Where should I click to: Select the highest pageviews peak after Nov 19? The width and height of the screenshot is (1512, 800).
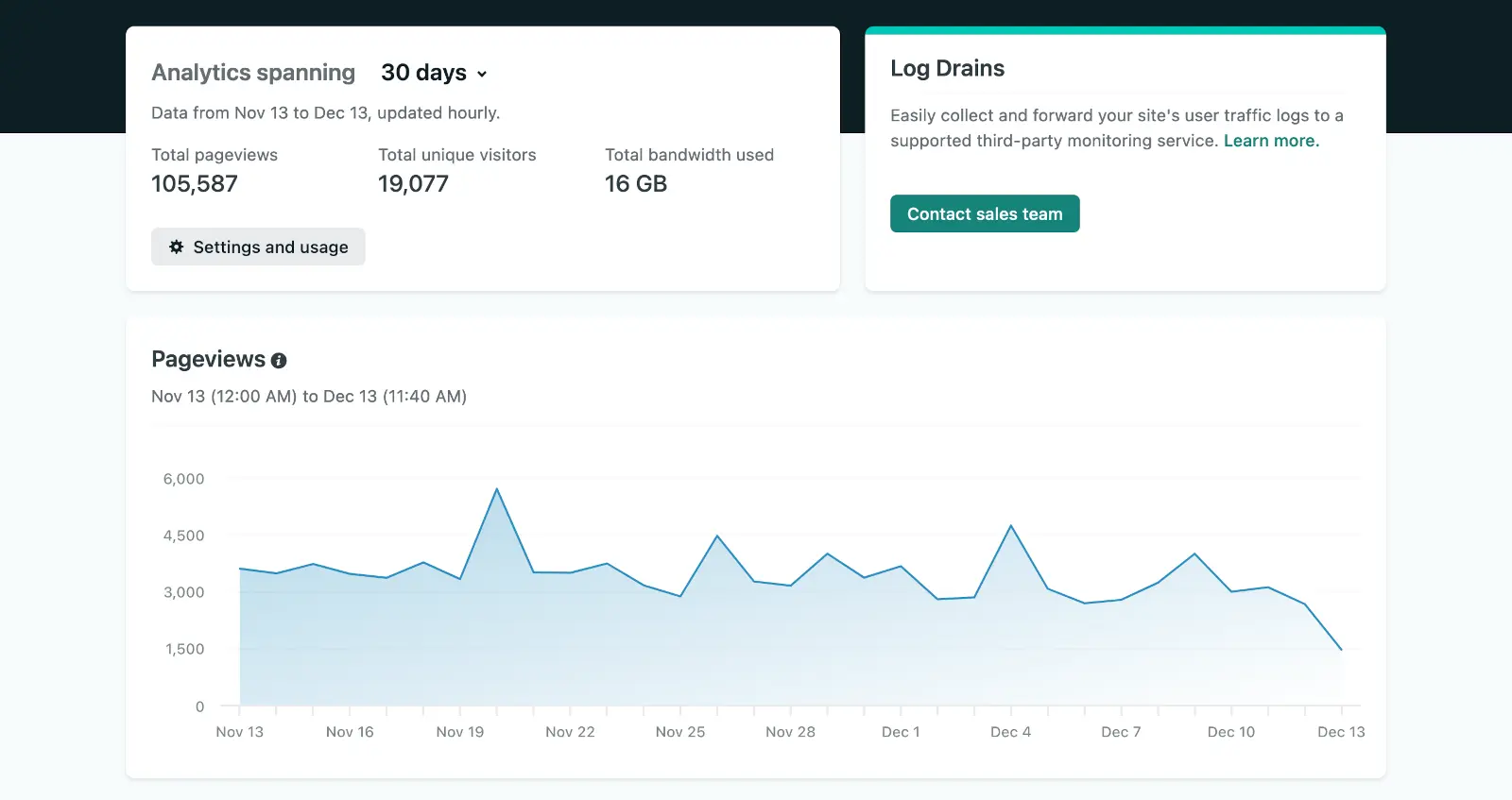(x=497, y=489)
